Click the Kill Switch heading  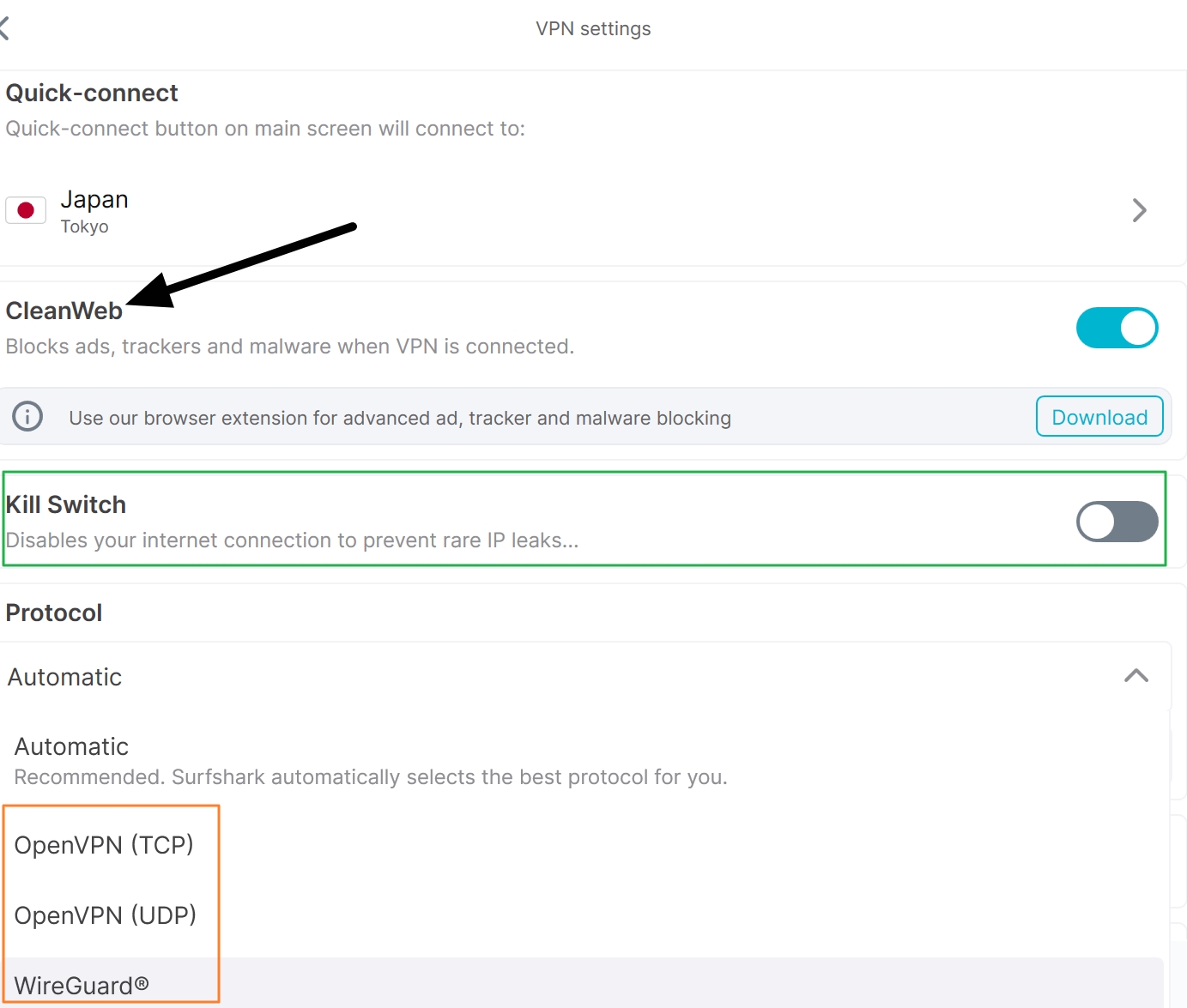tap(66, 504)
